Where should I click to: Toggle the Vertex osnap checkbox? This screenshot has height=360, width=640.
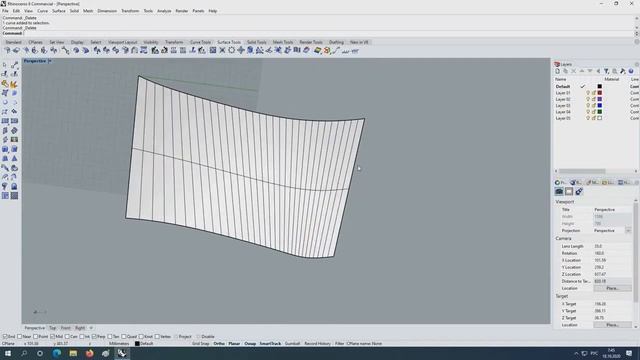(x=157, y=337)
